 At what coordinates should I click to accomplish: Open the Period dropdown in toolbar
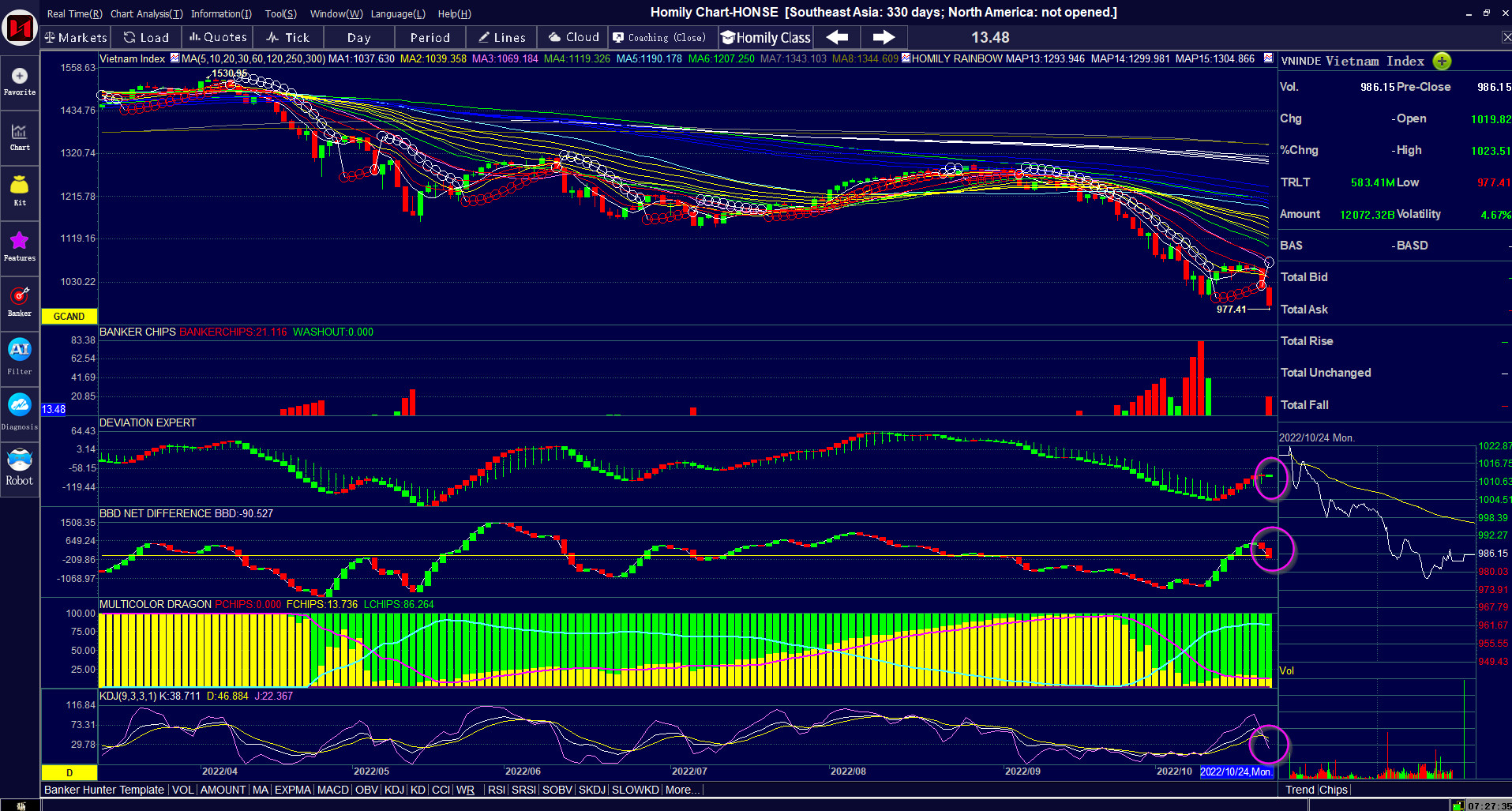pos(430,37)
